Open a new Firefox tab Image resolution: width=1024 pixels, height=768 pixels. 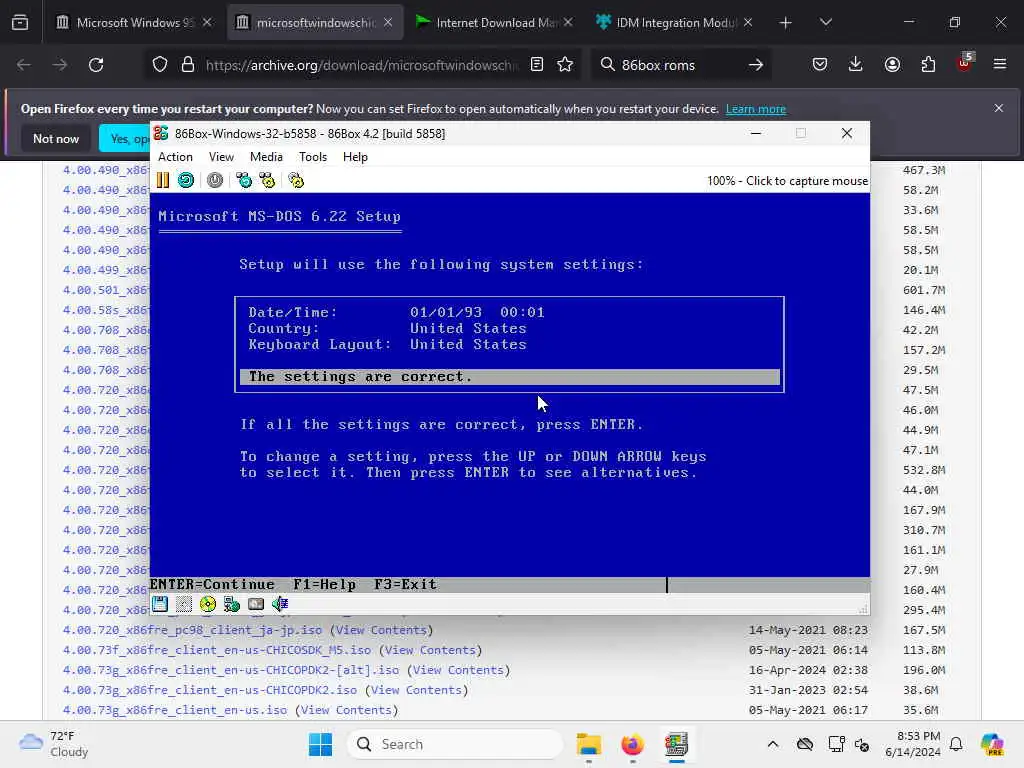786,23
